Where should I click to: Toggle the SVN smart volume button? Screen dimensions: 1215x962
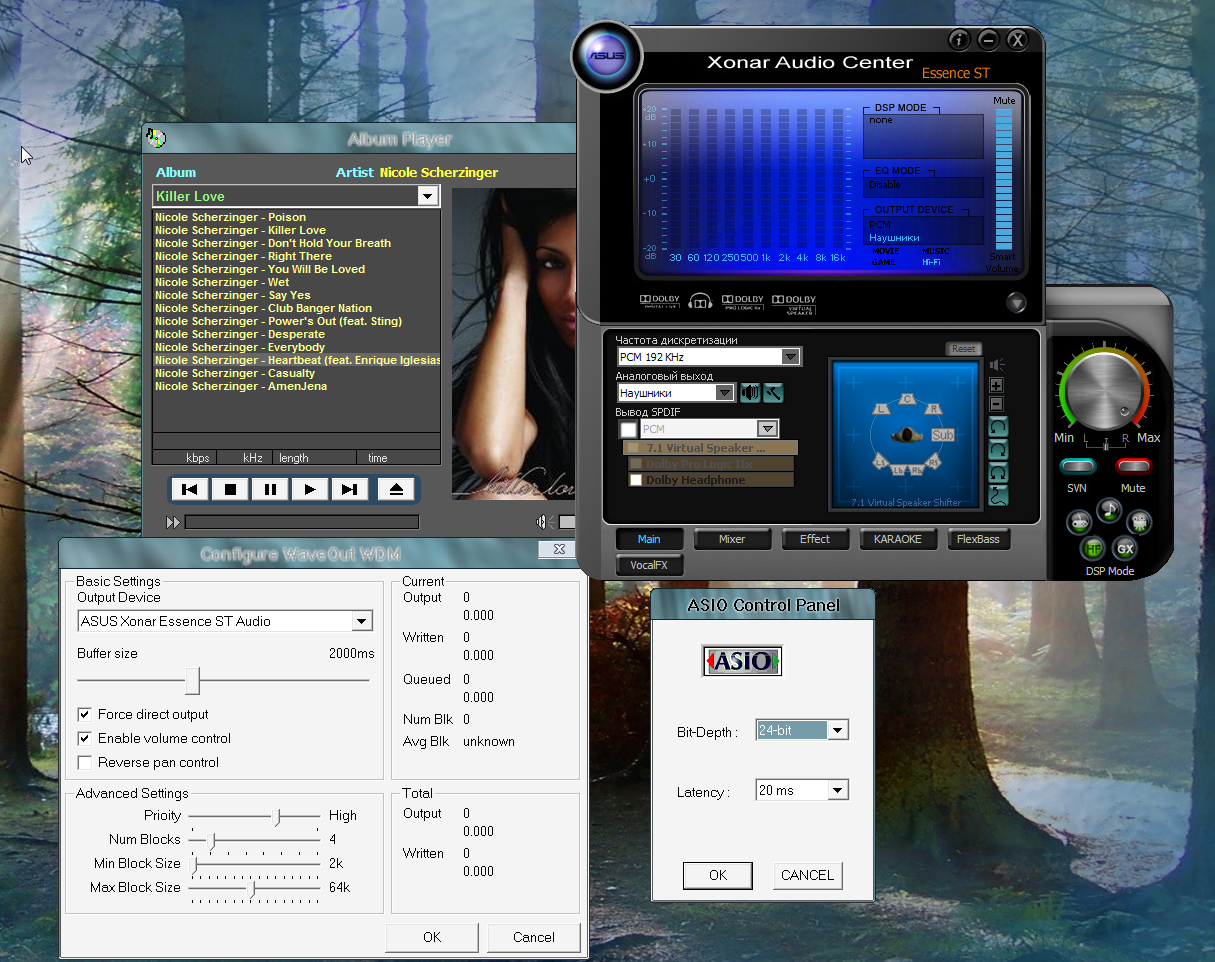(x=1077, y=466)
